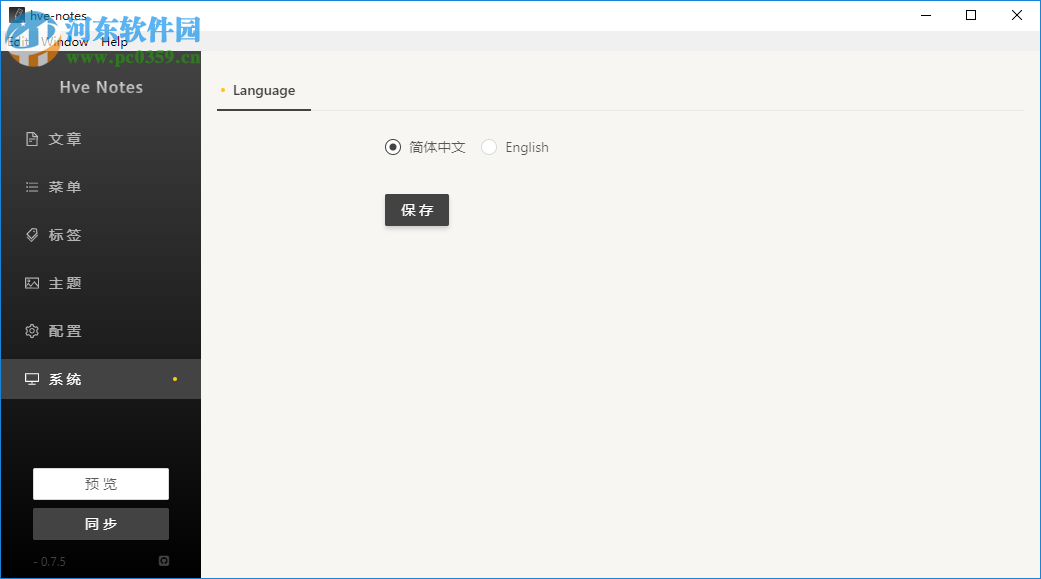Click the Hve Notes title

coord(101,87)
